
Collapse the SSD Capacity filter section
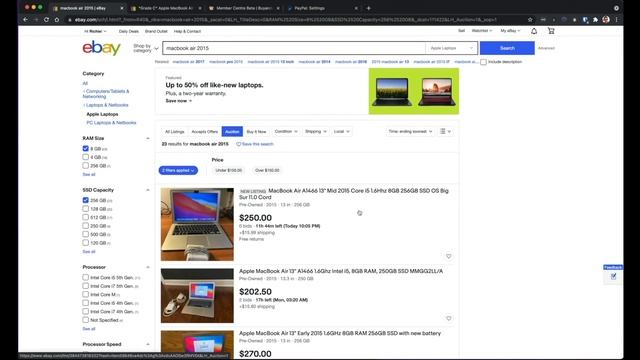(x=148, y=190)
